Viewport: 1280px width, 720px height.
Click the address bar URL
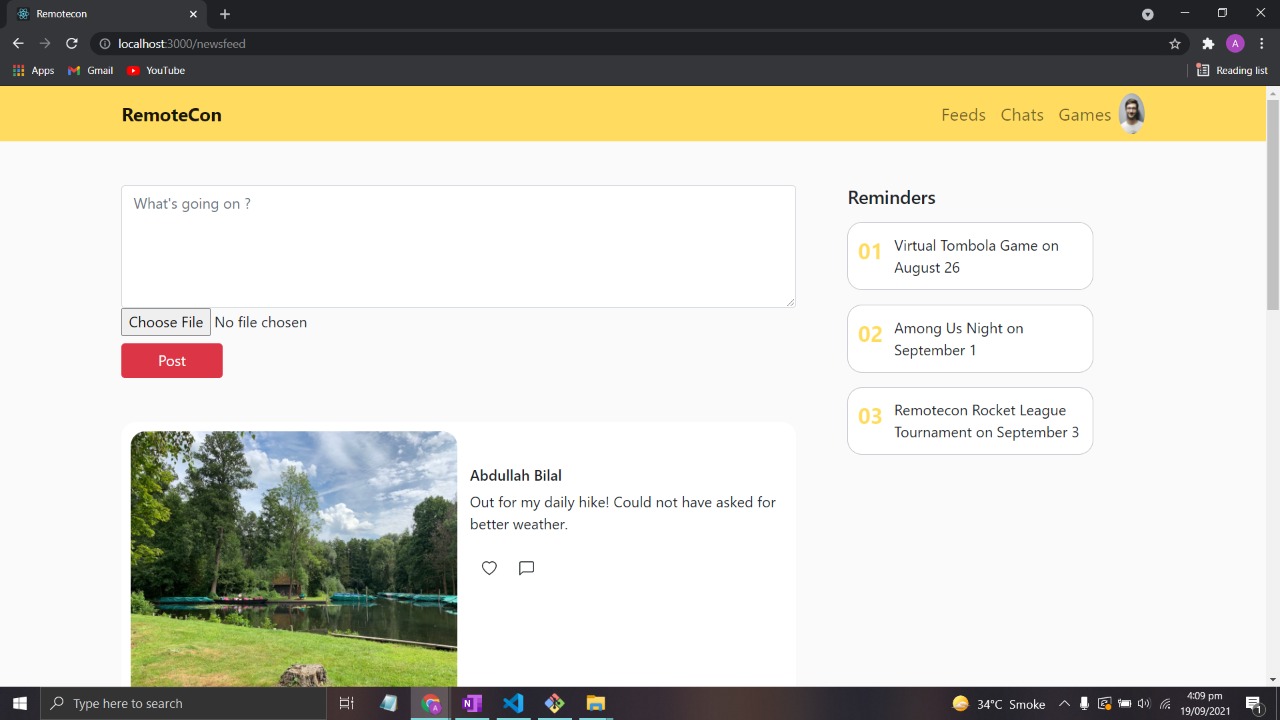(x=181, y=44)
